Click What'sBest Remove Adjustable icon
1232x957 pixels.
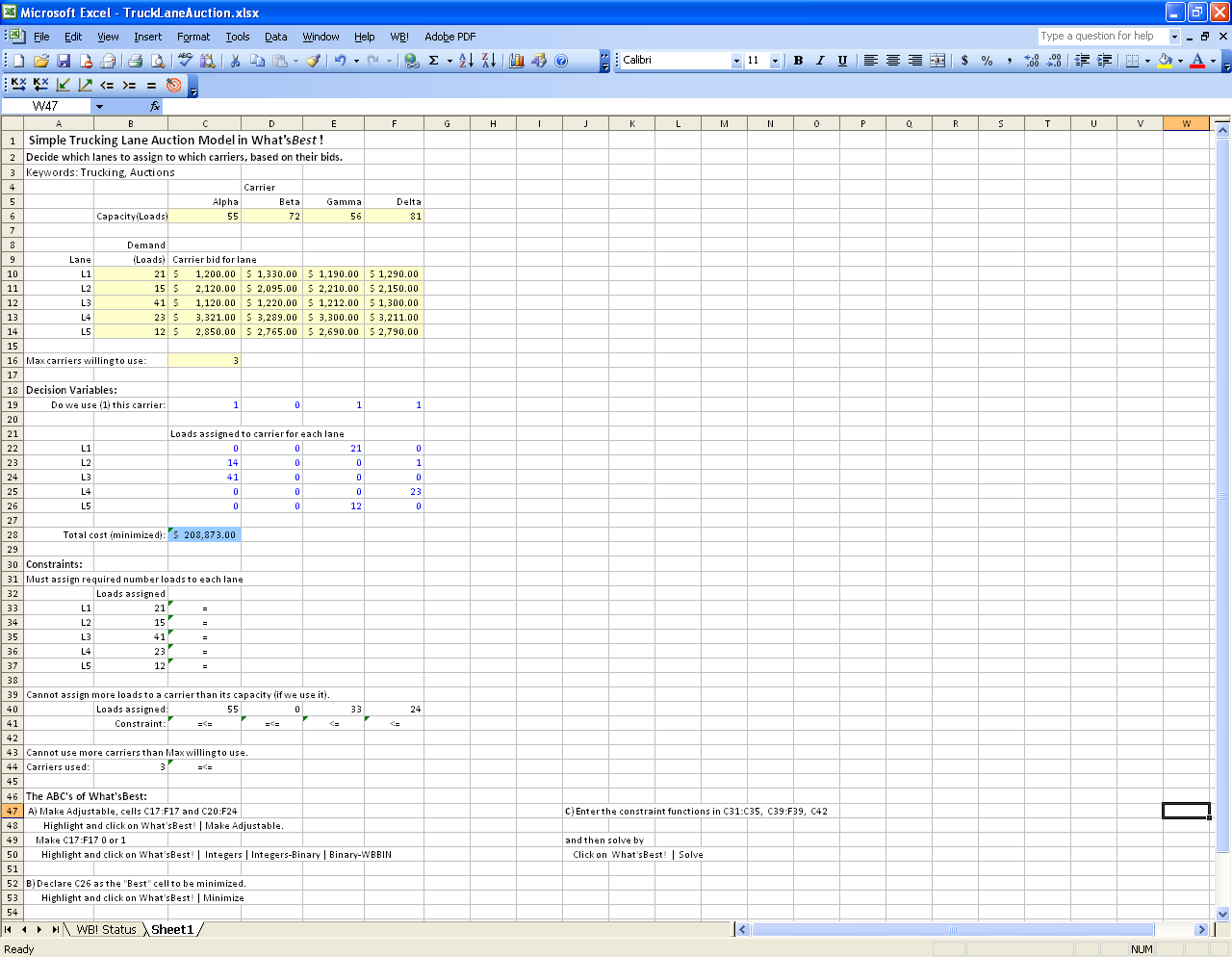point(40,85)
